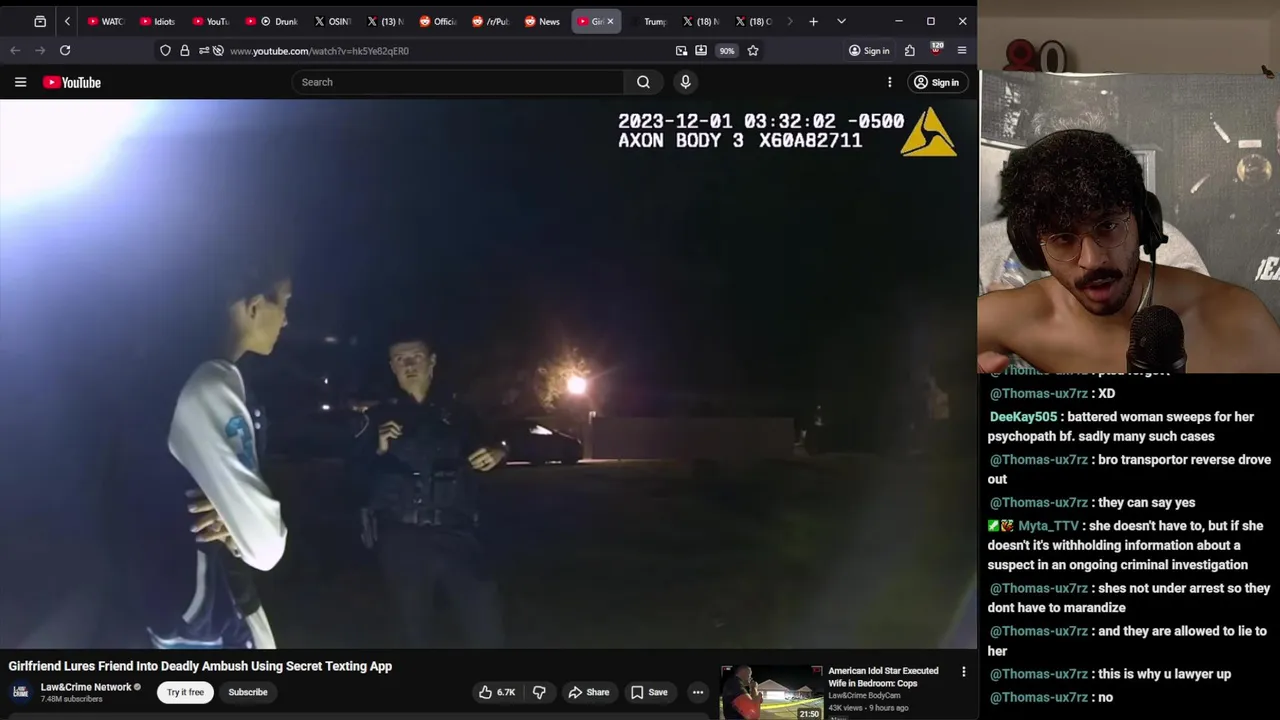The image size is (1280, 720).
Task: Switch to the News Reddit tab
Action: (542, 21)
